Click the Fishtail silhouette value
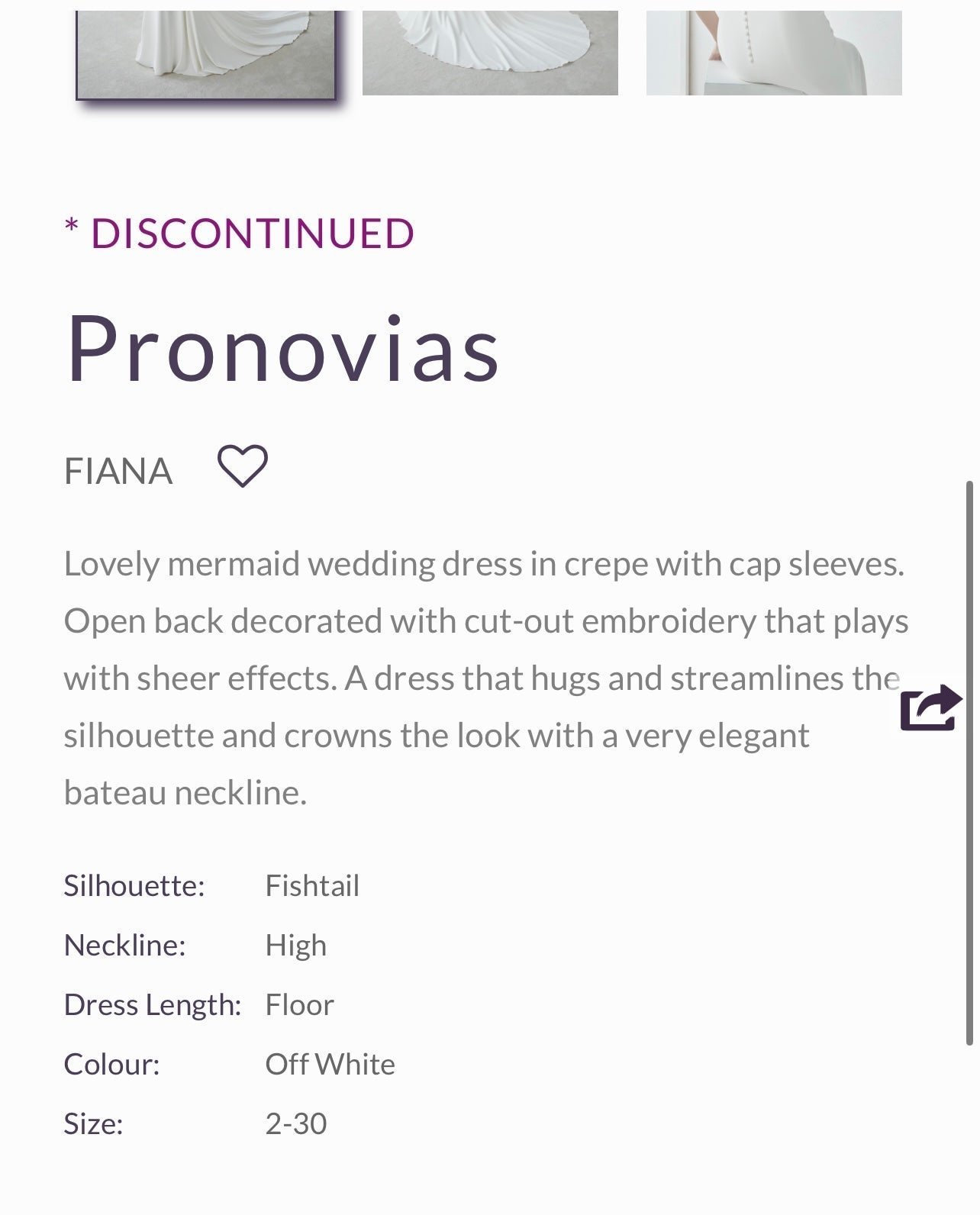 [312, 886]
